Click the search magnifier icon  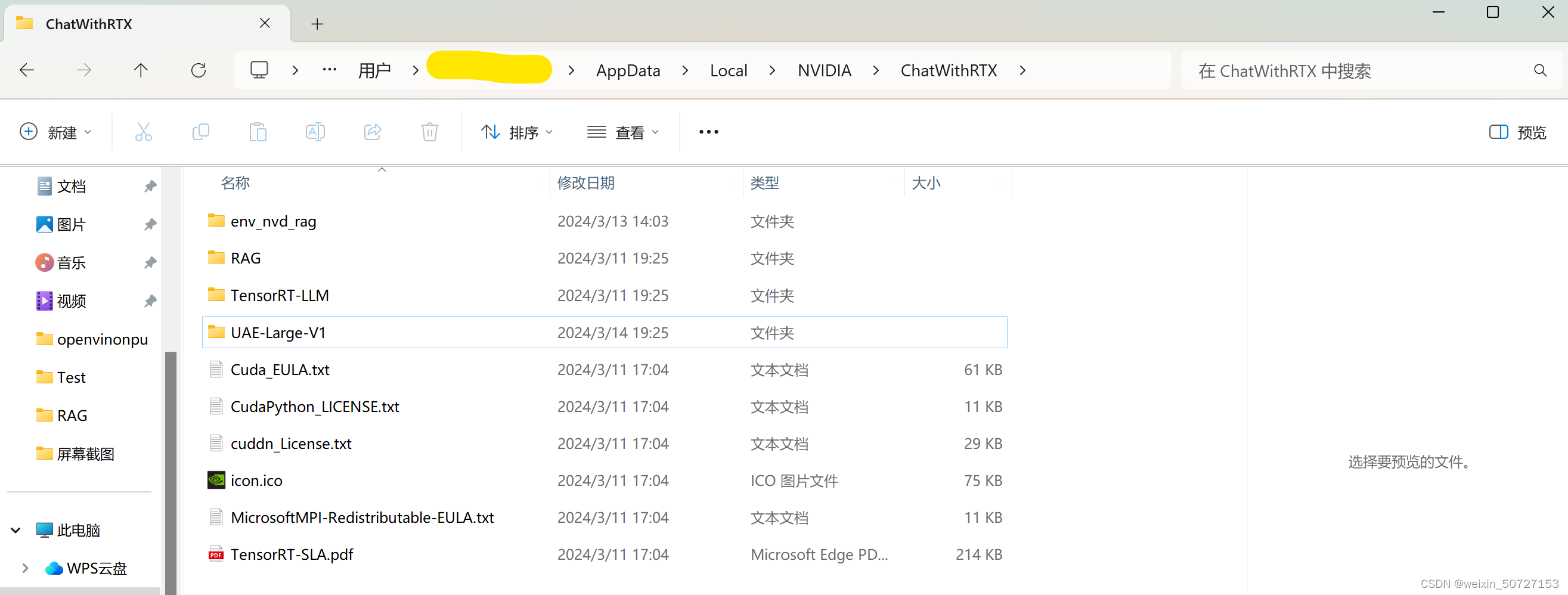(1540, 70)
